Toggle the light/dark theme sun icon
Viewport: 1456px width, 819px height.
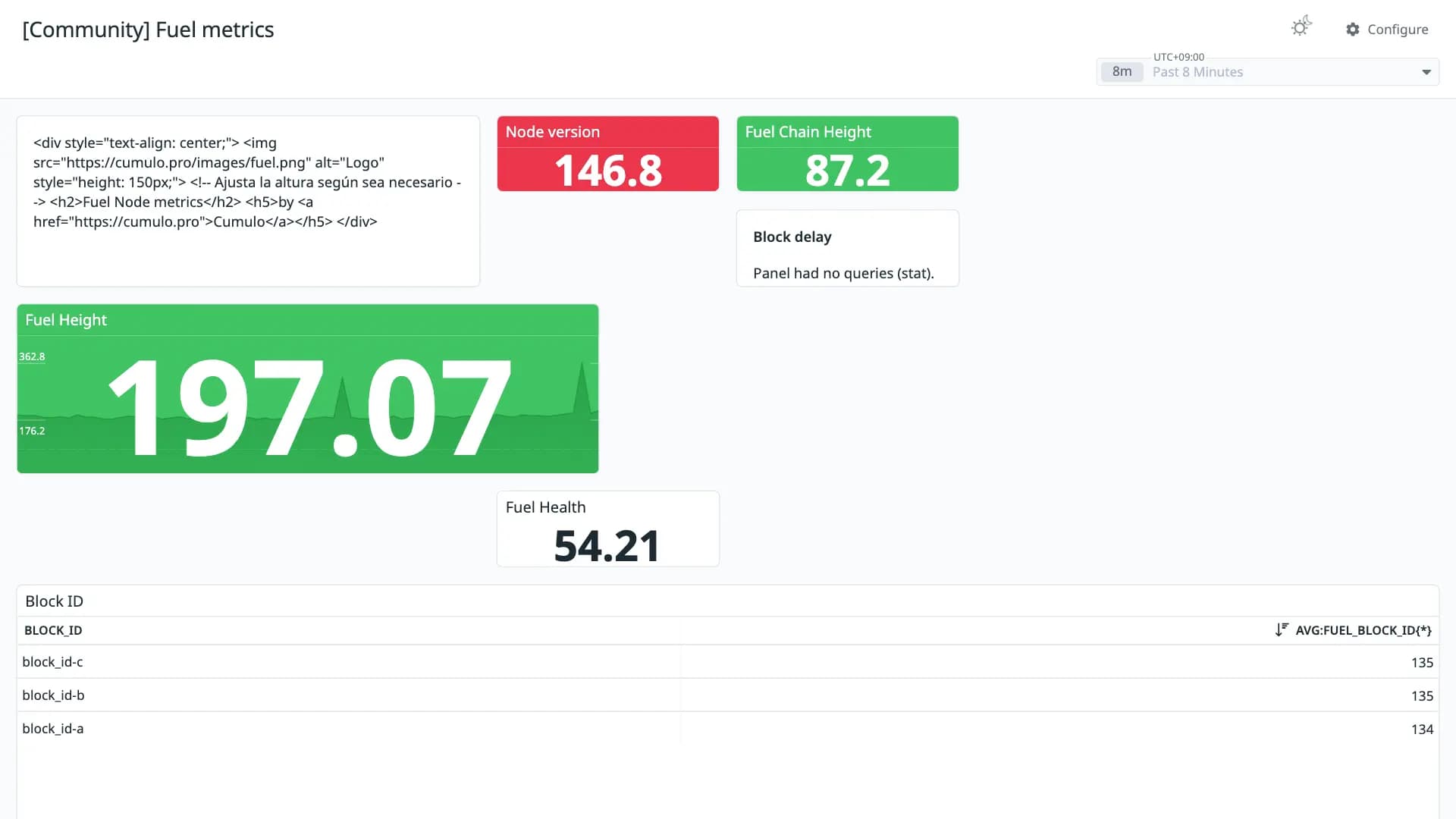point(1301,27)
